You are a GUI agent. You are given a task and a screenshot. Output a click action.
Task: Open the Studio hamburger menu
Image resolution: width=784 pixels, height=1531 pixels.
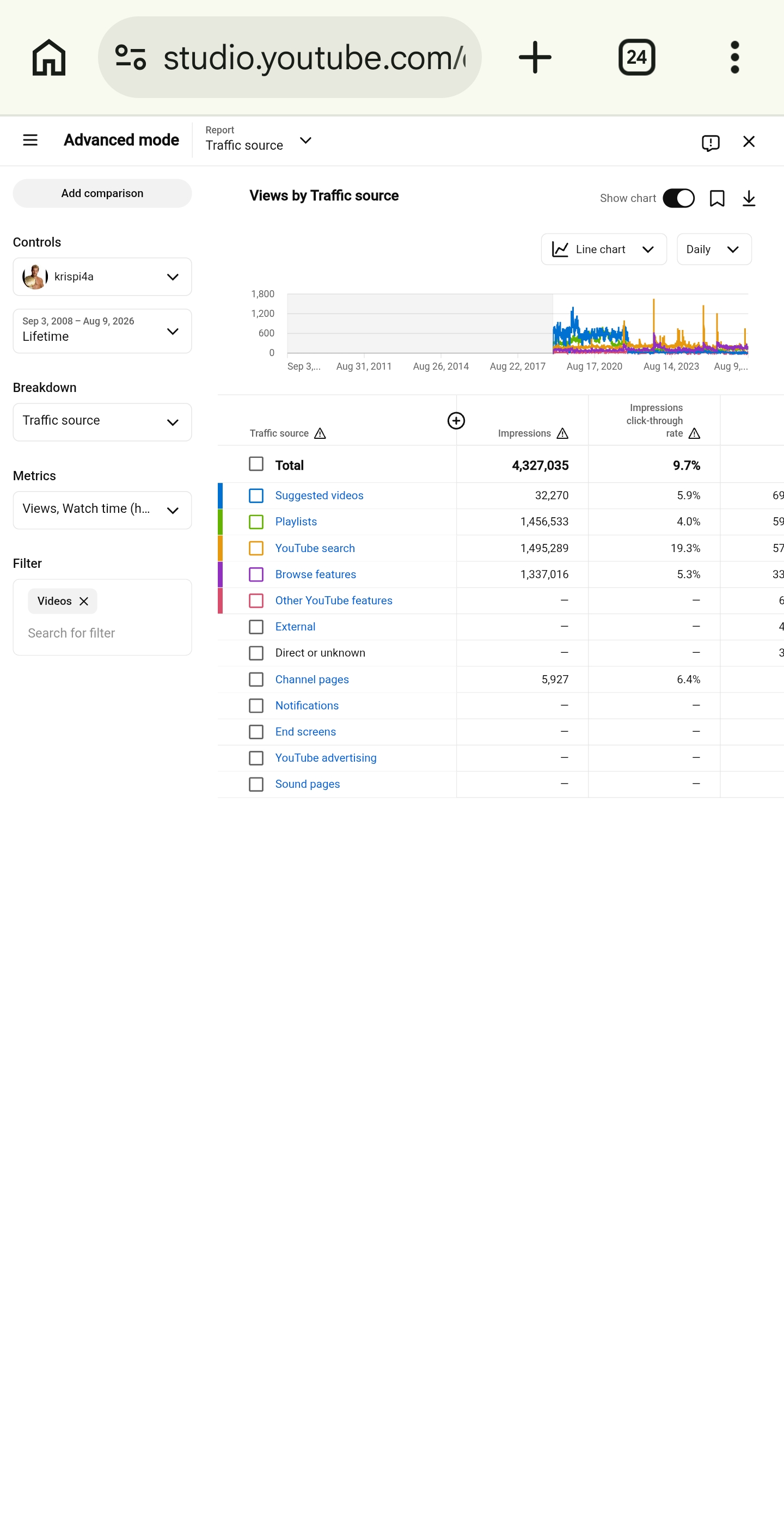30,140
